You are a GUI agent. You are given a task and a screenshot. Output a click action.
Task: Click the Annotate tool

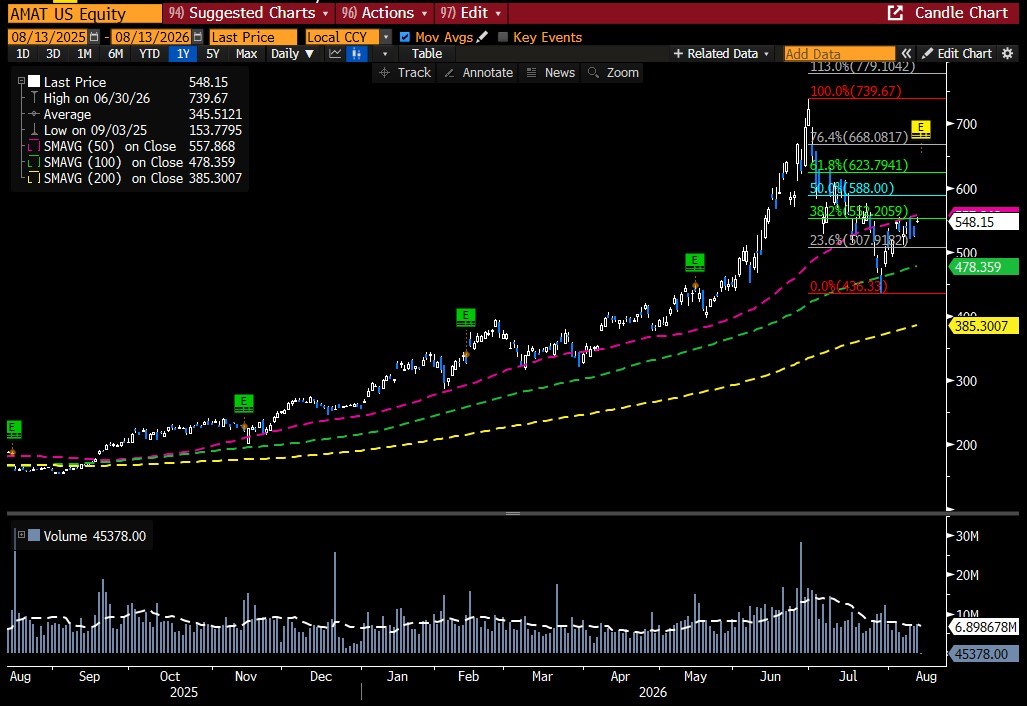tap(479, 73)
